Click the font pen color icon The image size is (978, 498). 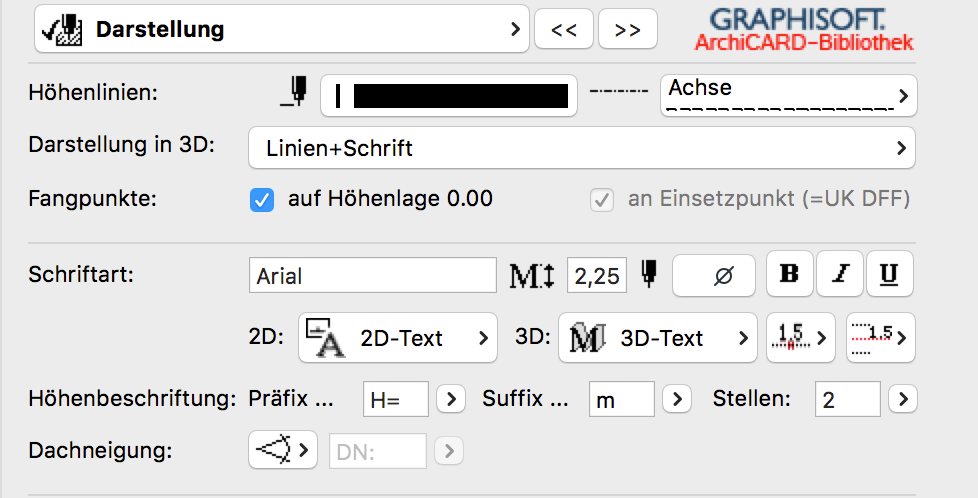point(649,273)
